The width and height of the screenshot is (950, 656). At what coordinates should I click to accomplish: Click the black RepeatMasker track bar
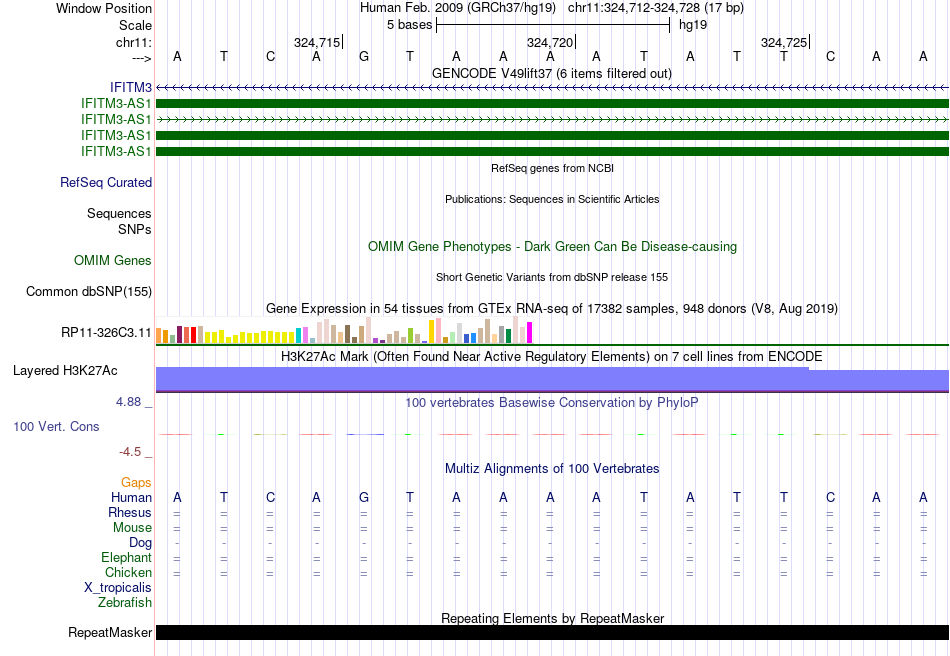pos(553,632)
